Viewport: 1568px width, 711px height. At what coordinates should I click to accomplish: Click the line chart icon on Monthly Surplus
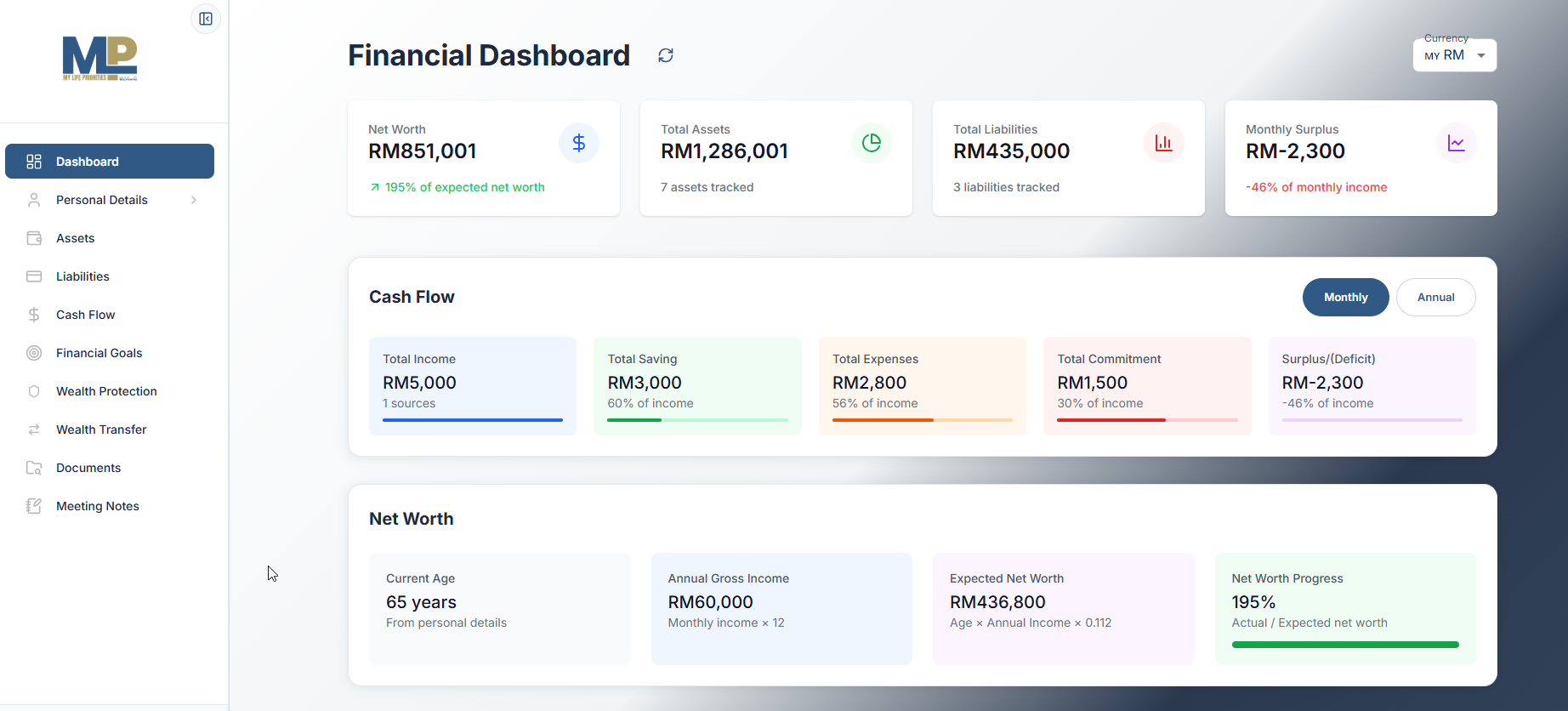pyautogui.click(x=1457, y=143)
